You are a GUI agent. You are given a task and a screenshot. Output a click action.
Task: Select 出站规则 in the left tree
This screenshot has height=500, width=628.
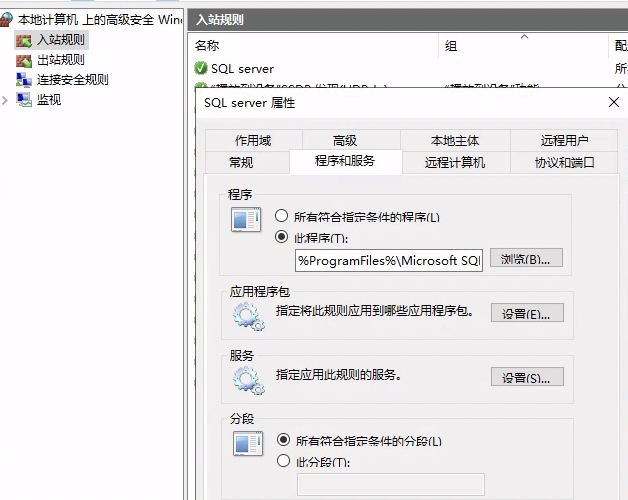(61, 60)
